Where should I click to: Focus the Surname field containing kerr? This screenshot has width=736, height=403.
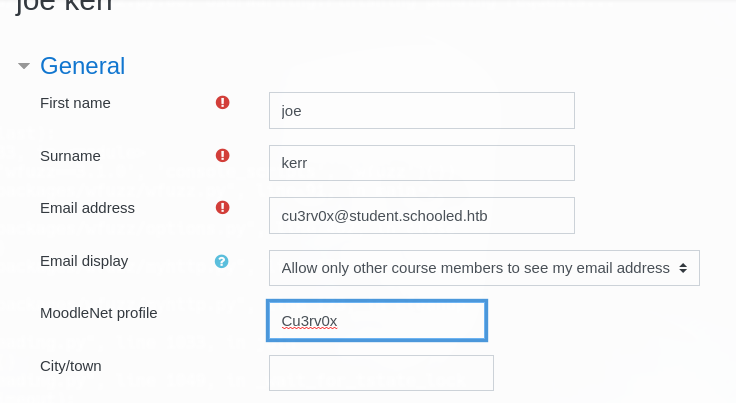422,163
